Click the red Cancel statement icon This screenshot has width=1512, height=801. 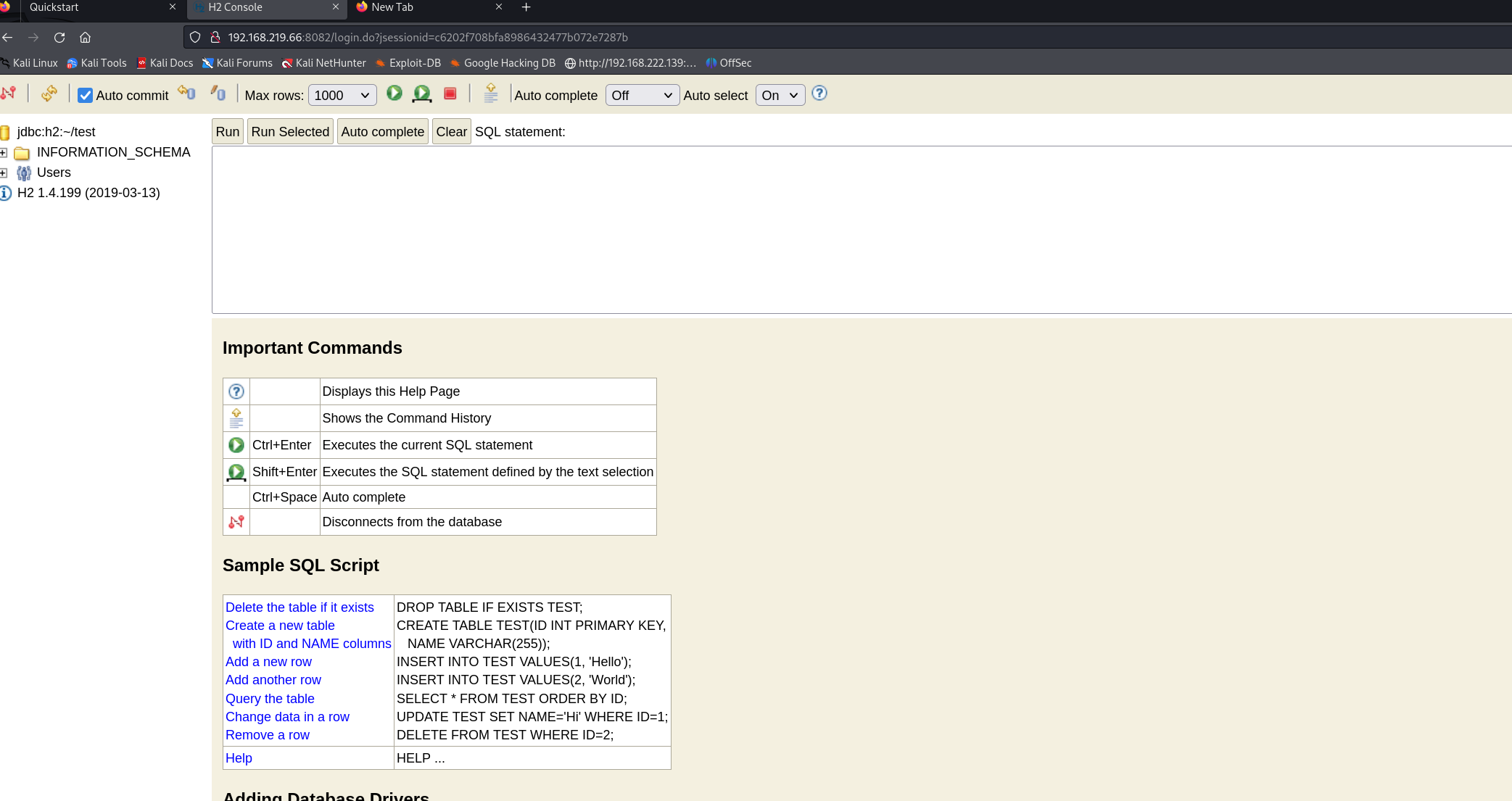coord(450,94)
